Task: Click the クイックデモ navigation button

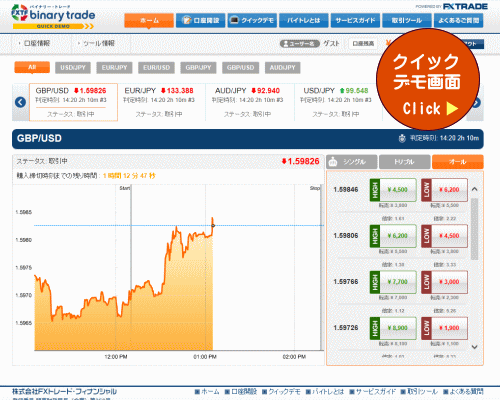Action: [x=252, y=20]
